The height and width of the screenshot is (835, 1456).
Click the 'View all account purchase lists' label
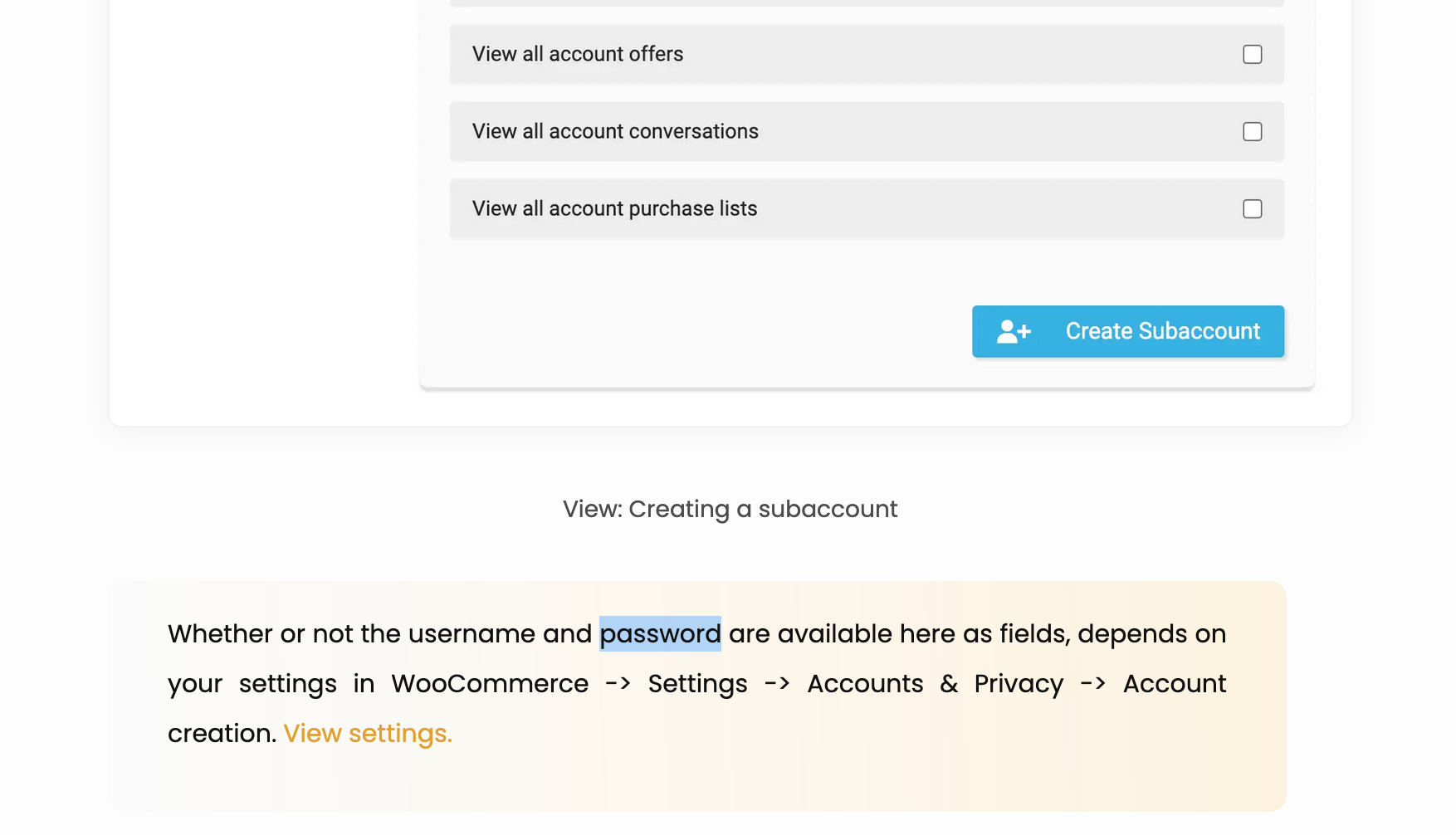pyautogui.click(x=614, y=208)
